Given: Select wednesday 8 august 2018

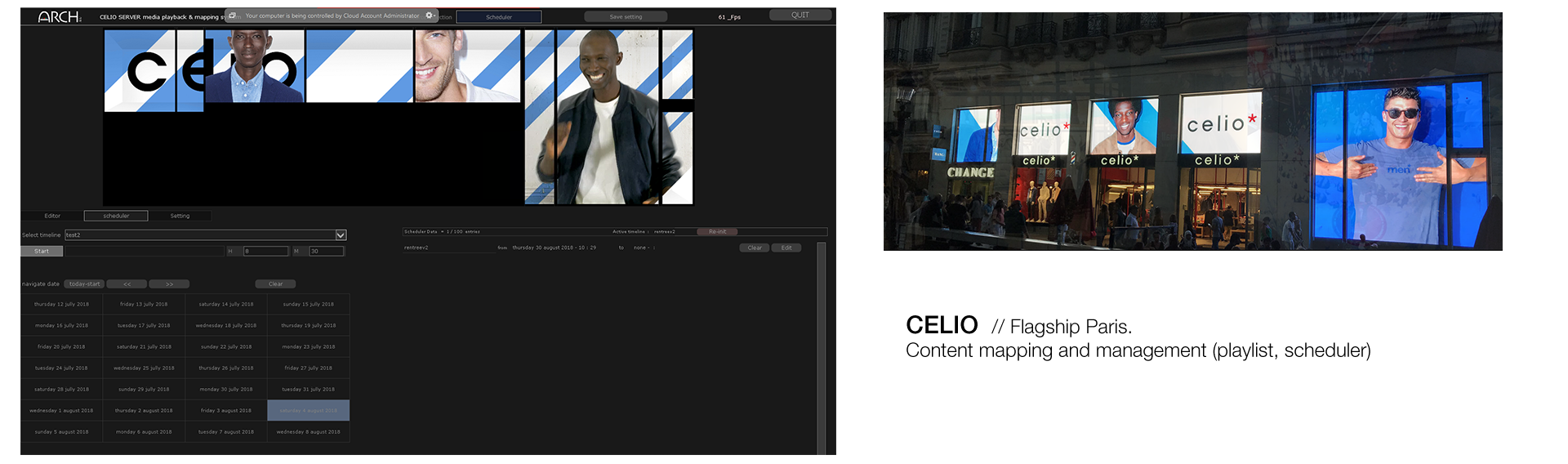Looking at the screenshot, I should click(x=309, y=431).
